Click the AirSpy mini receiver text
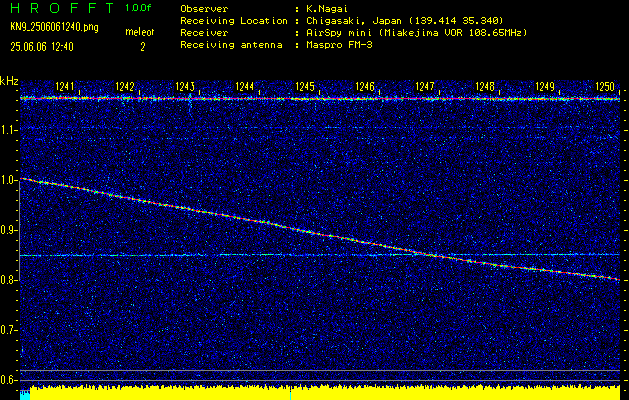 (x=416, y=33)
